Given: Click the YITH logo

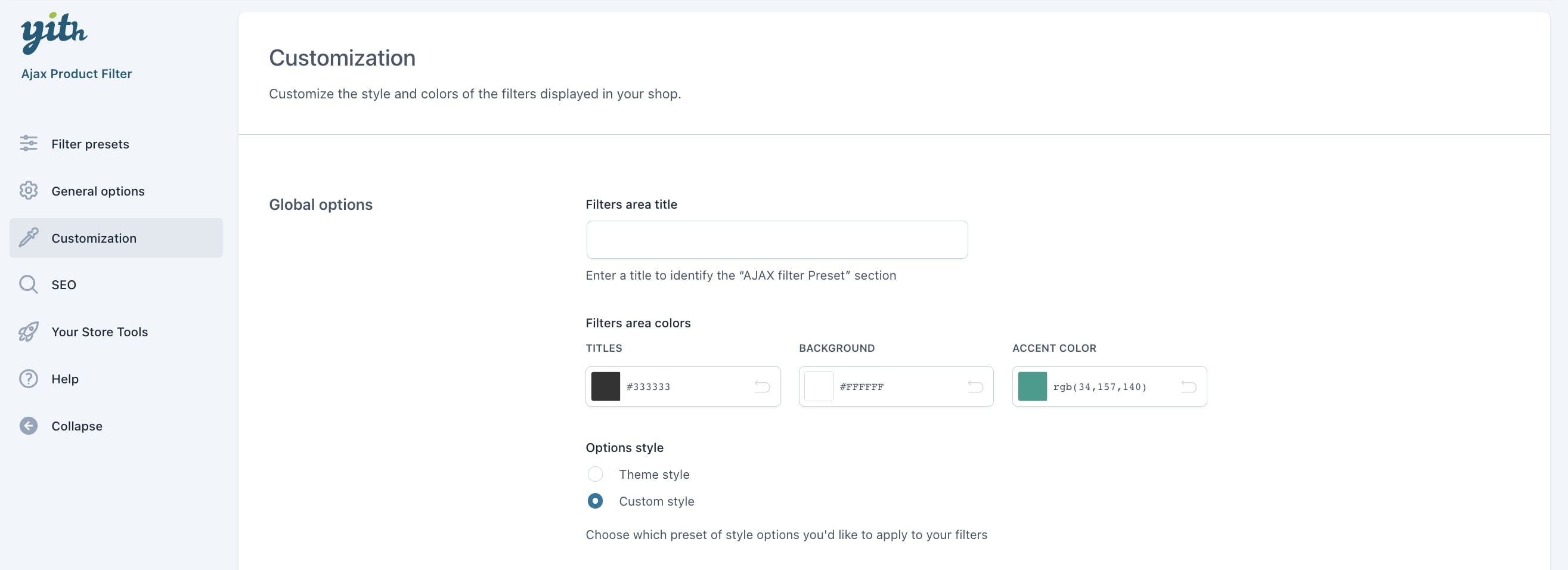Looking at the screenshot, I should coord(54,32).
